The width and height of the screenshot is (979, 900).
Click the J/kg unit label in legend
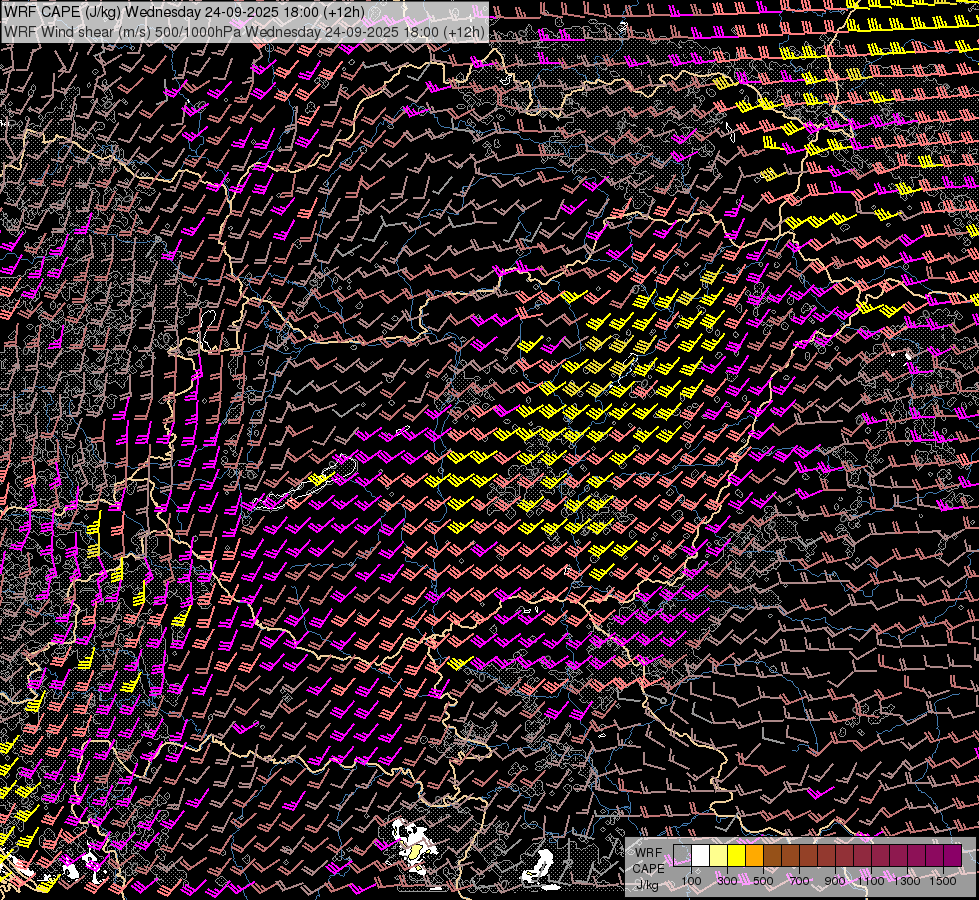click(x=648, y=884)
